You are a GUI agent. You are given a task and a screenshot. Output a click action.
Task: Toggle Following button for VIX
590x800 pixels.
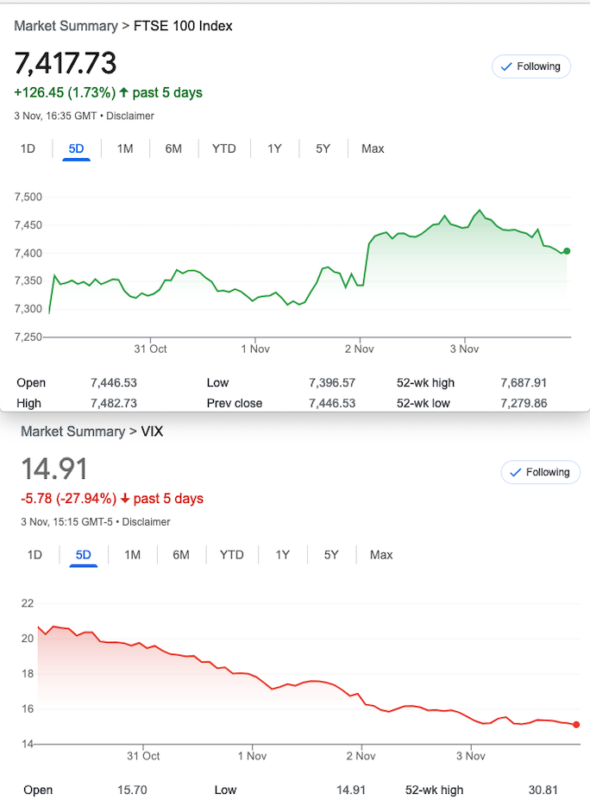(x=540, y=472)
